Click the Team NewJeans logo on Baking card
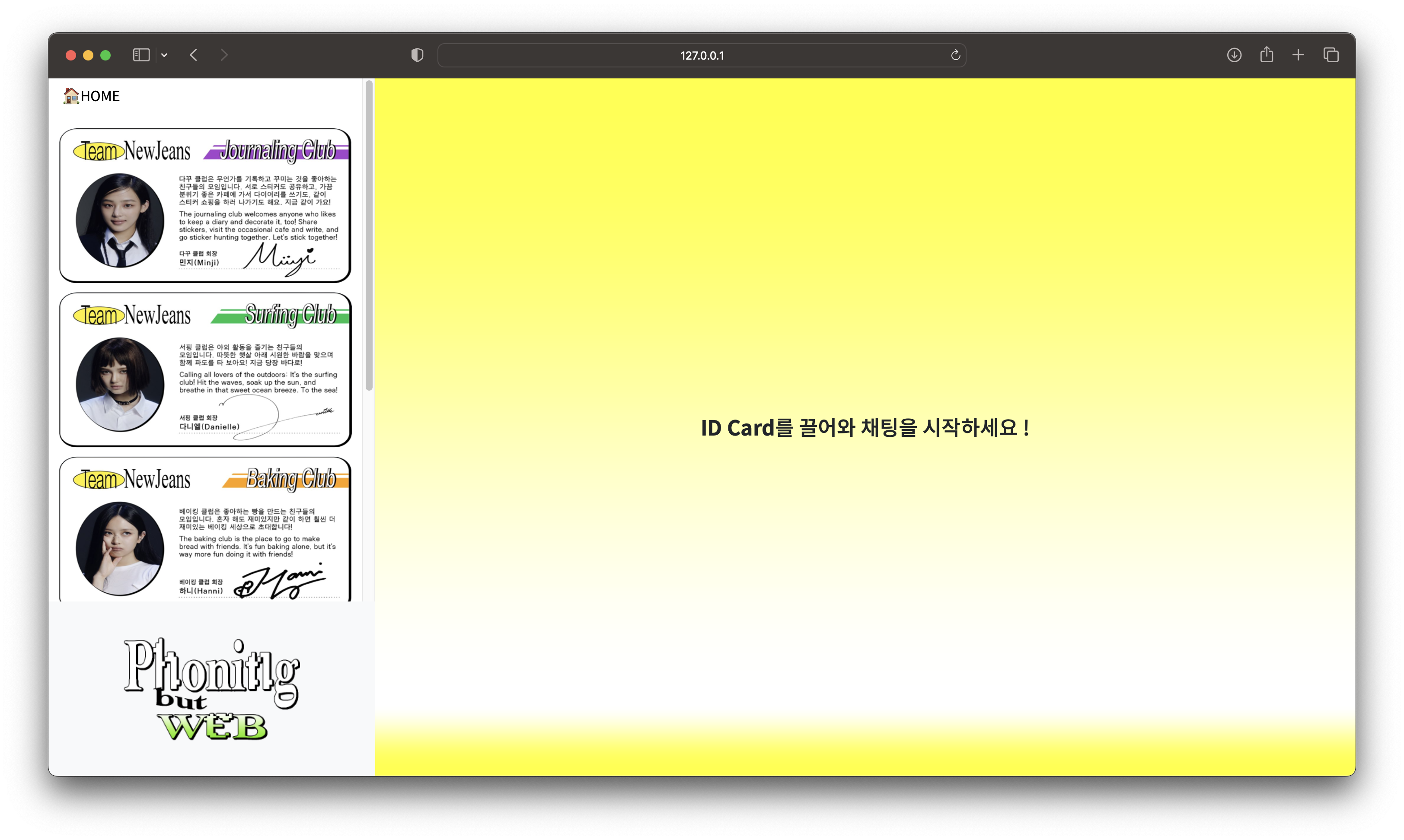The image size is (1404, 840). click(x=131, y=480)
